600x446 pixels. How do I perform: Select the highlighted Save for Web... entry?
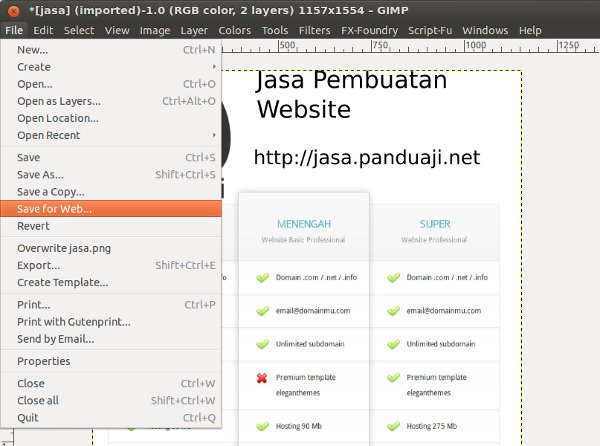point(111,209)
